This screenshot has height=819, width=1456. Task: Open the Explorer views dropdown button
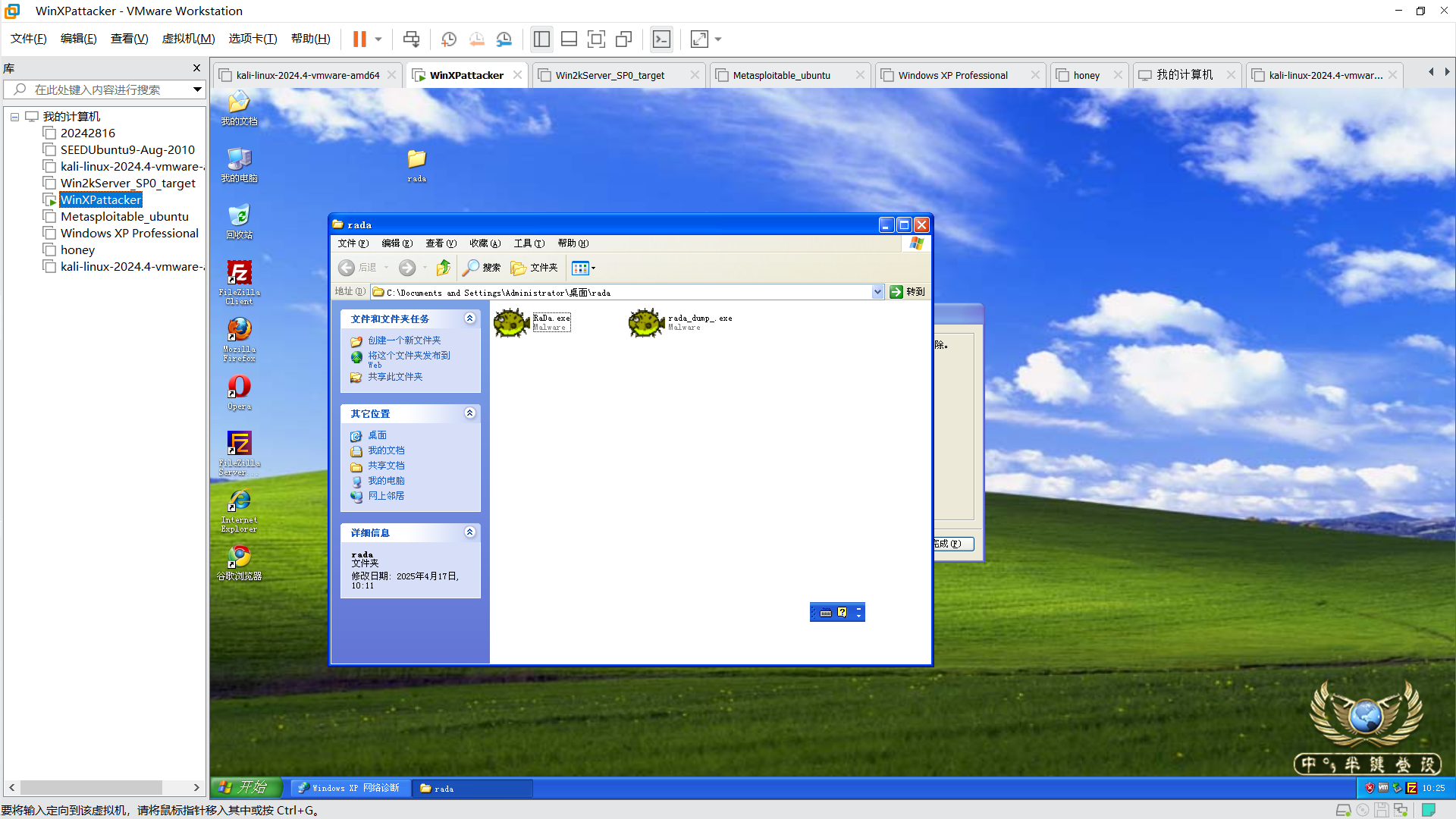click(582, 268)
